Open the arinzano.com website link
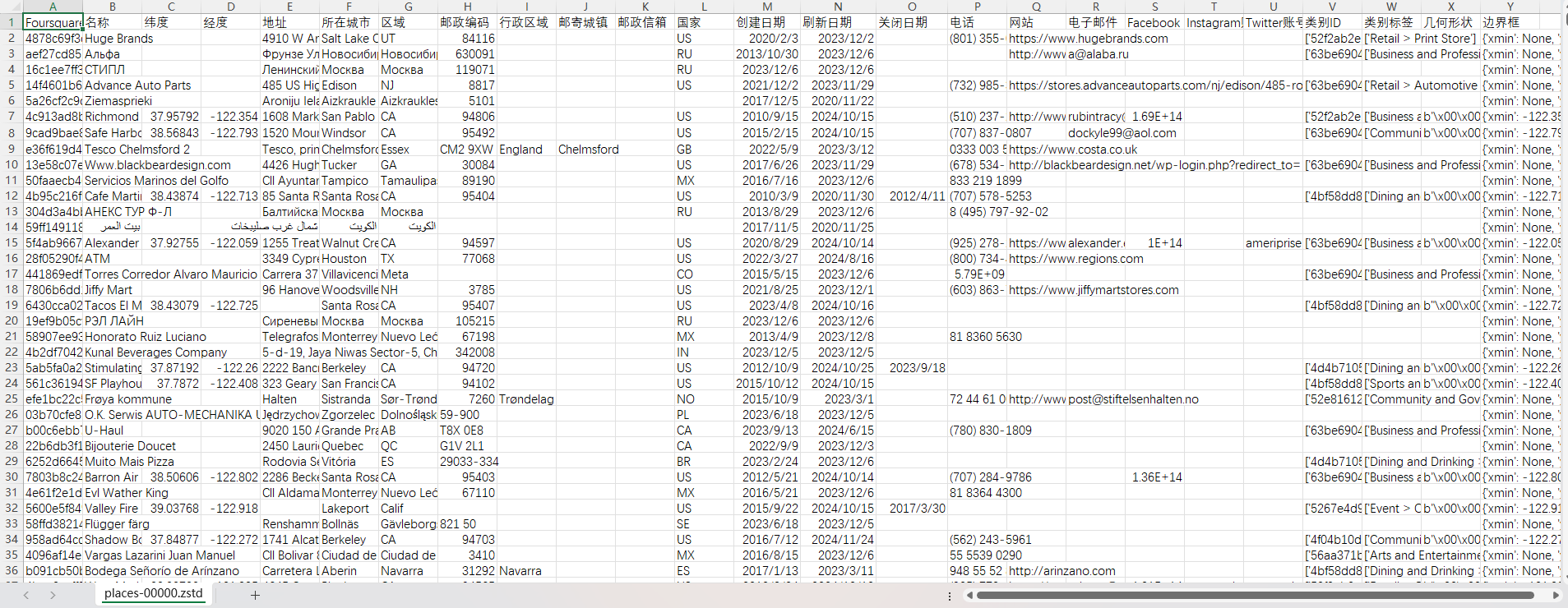Image resolution: width=1568 pixels, height=608 pixels. click(x=1062, y=571)
